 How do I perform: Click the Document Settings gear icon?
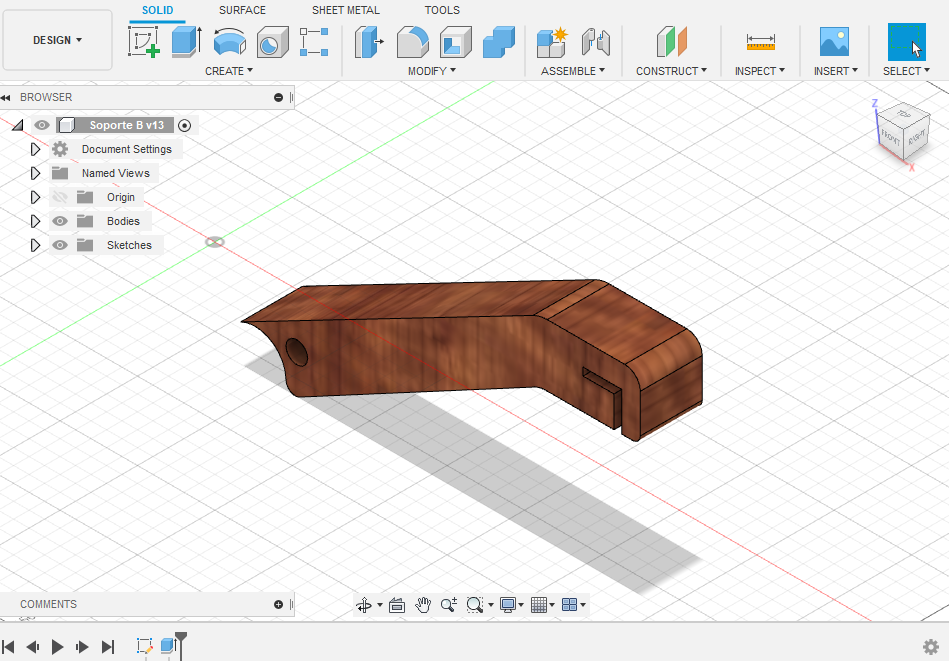[x=60, y=149]
